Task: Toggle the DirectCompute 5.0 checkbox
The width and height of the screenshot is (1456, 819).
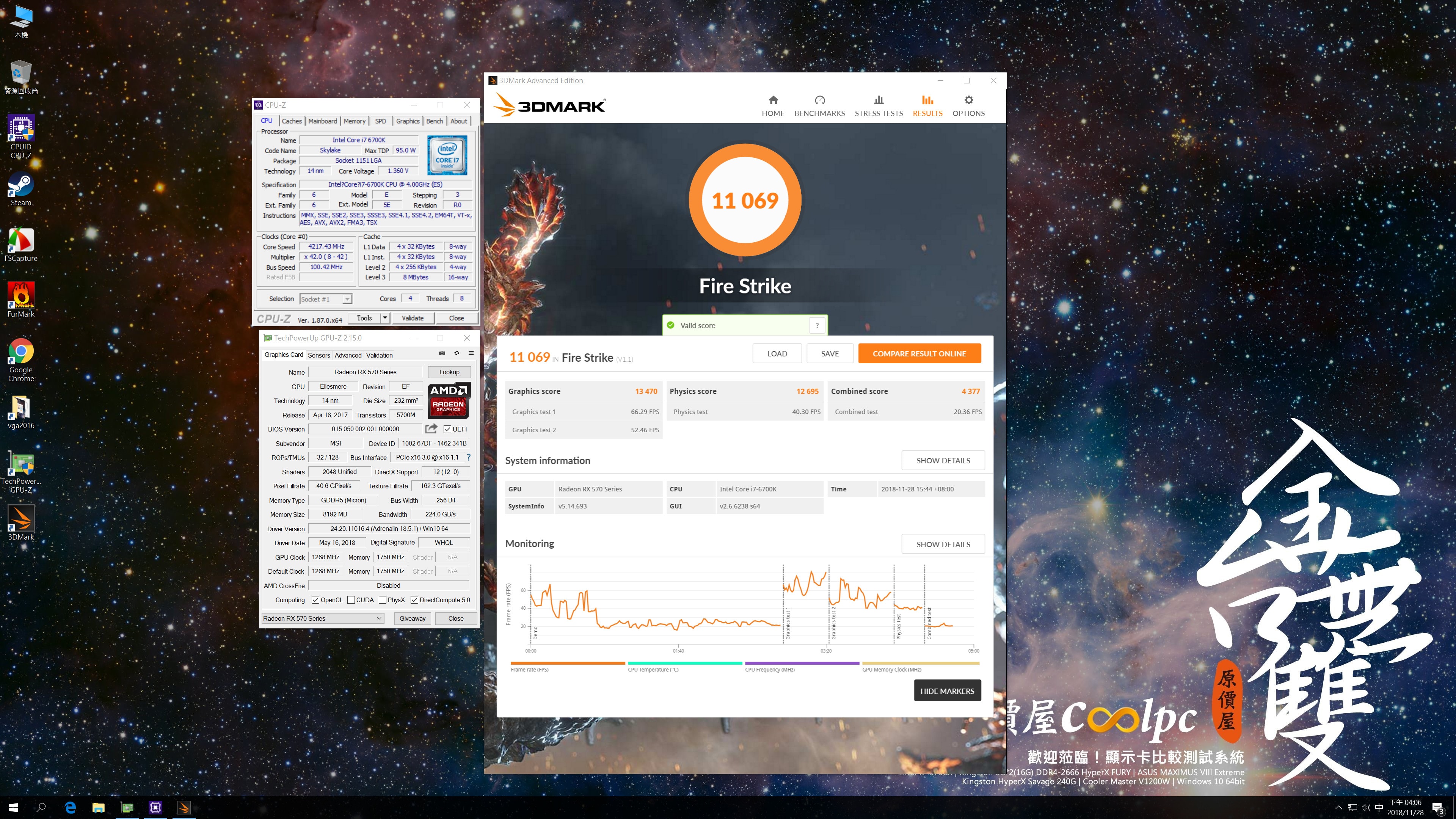Action: point(414,600)
